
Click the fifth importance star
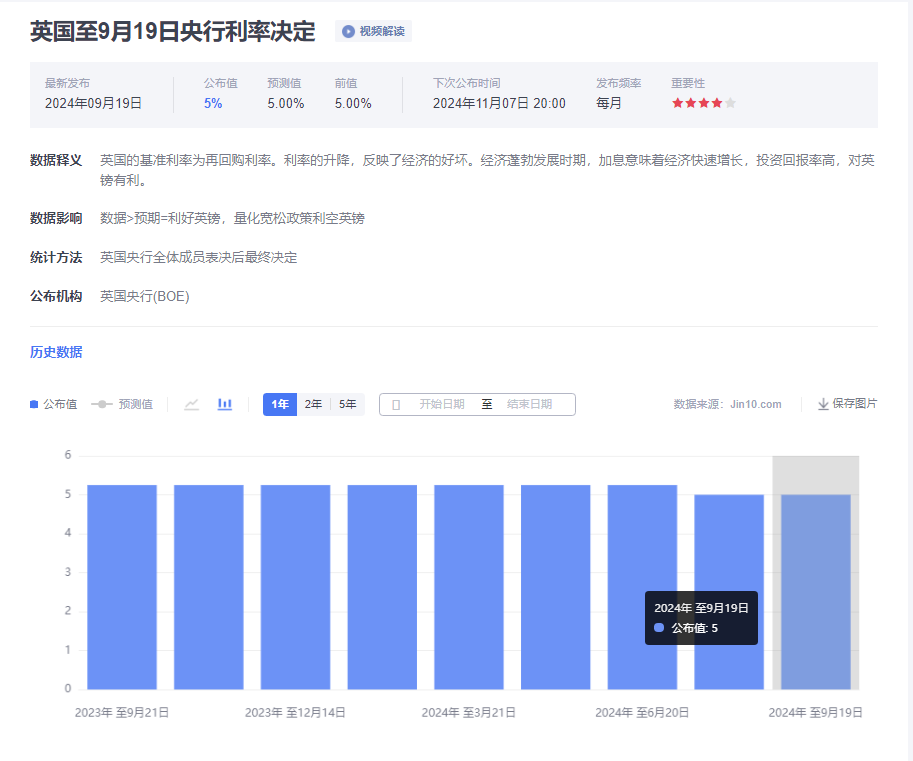[x=730, y=103]
